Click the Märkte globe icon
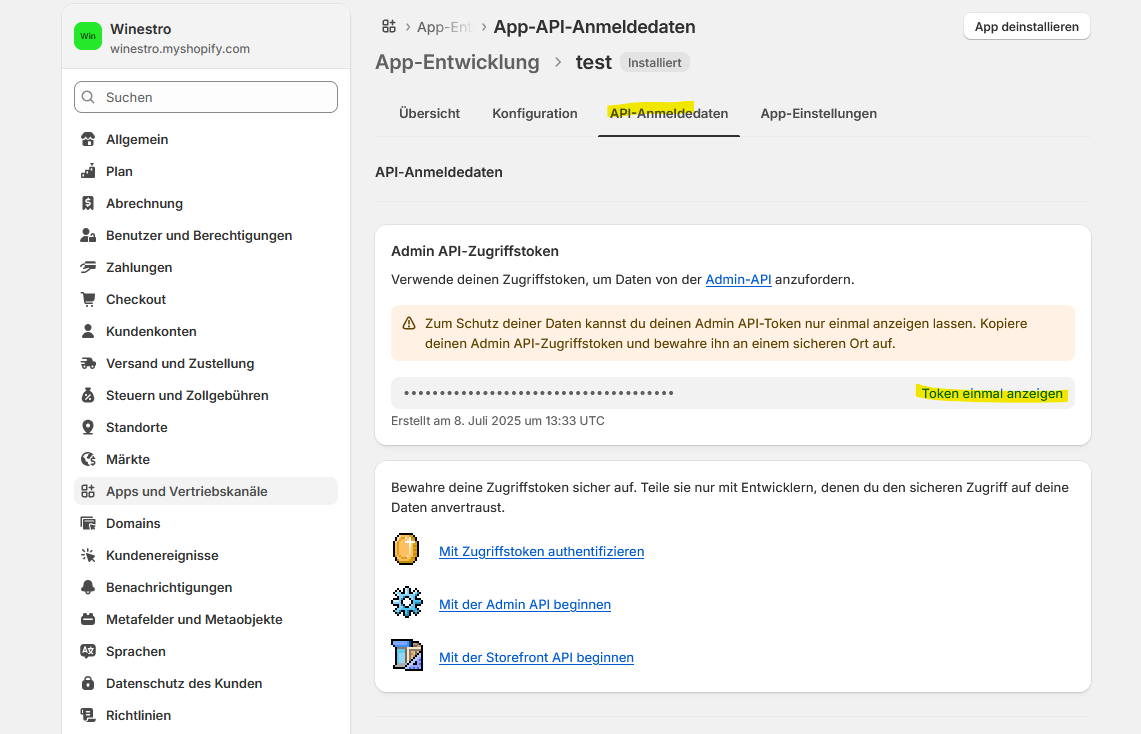1141x734 pixels. coord(88,459)
